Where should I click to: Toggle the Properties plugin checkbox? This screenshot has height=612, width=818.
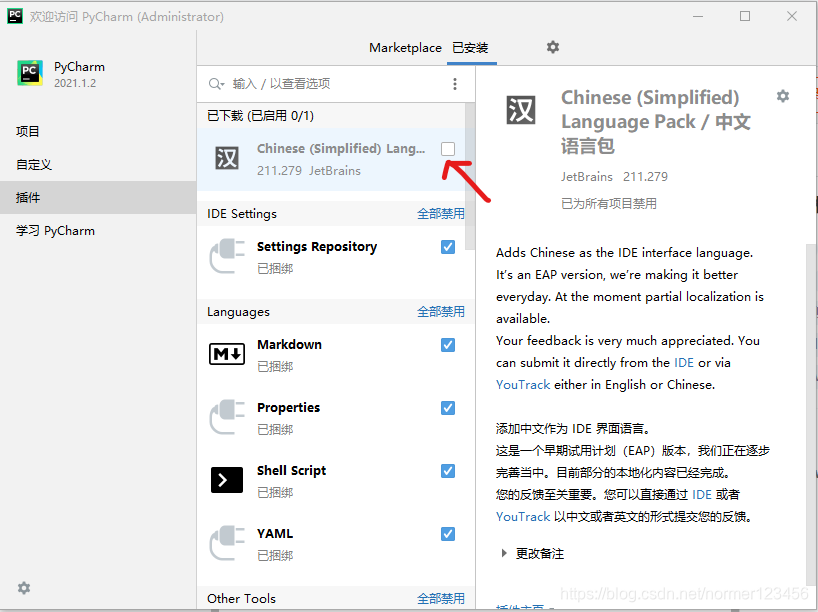pyautogui.click(x=448, y=407)
